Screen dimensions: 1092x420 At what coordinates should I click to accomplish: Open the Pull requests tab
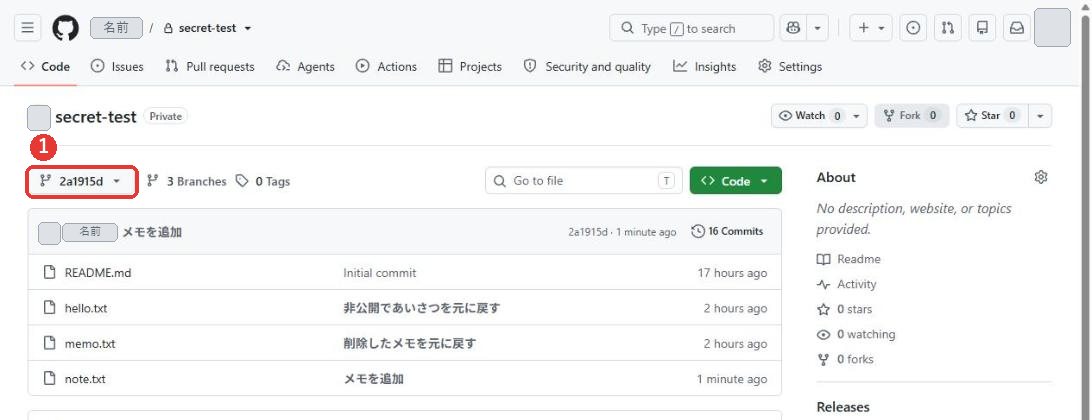(210, 67)
